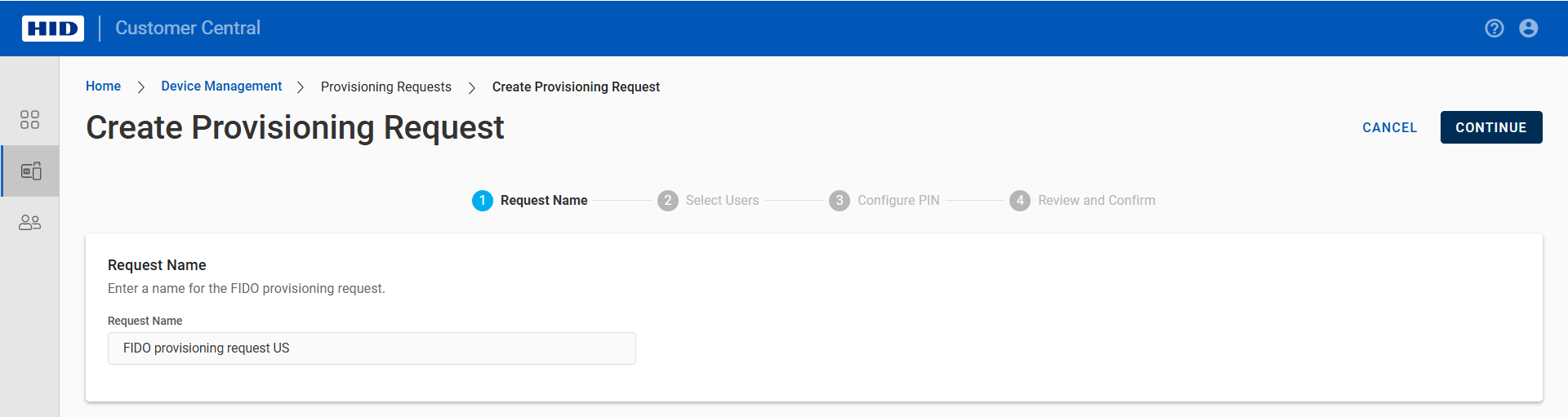Screen dimensions: 1568x417
Task: Click the HID logo
Action: tap(53, 29)
